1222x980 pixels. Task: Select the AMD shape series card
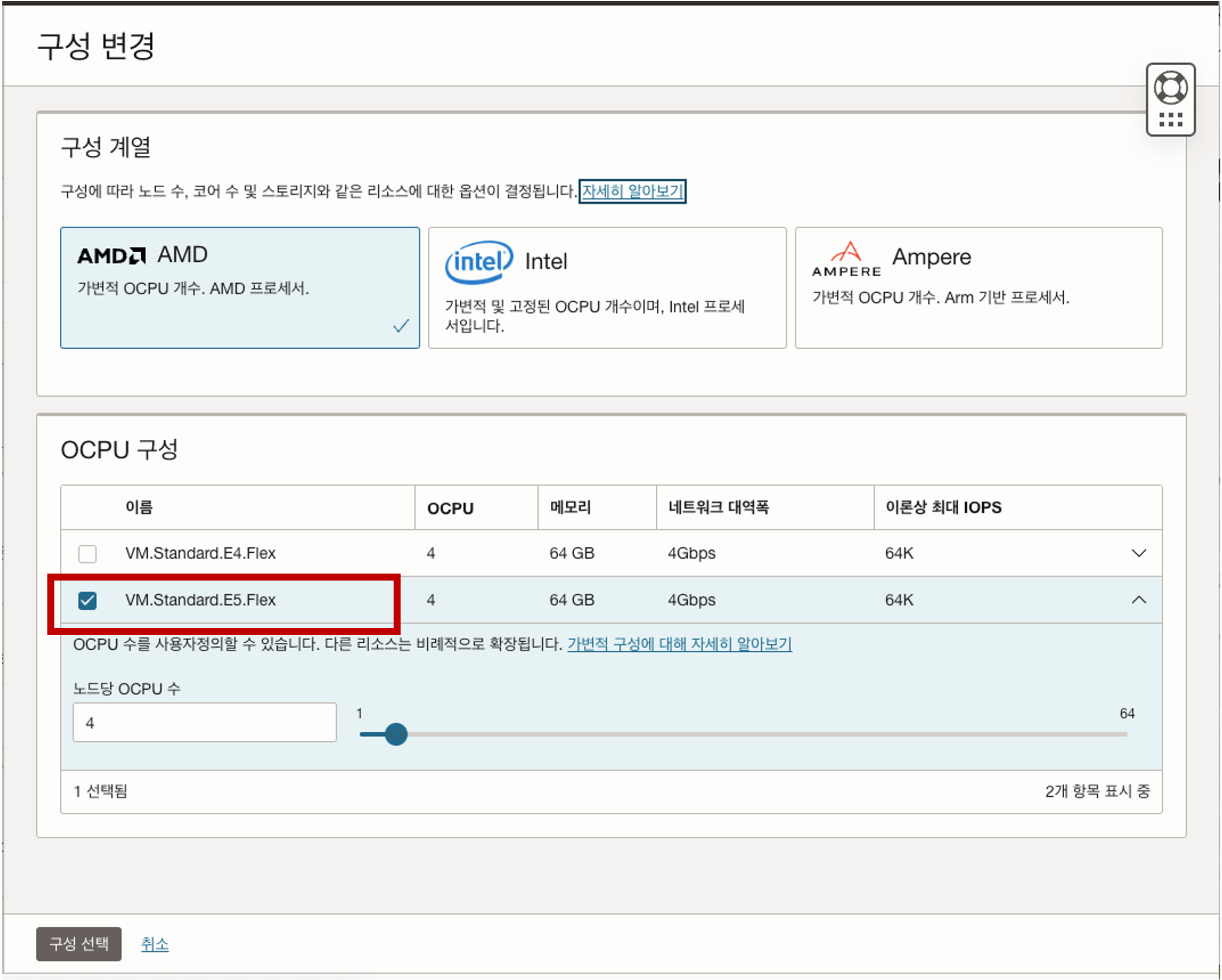coord(240,288)
